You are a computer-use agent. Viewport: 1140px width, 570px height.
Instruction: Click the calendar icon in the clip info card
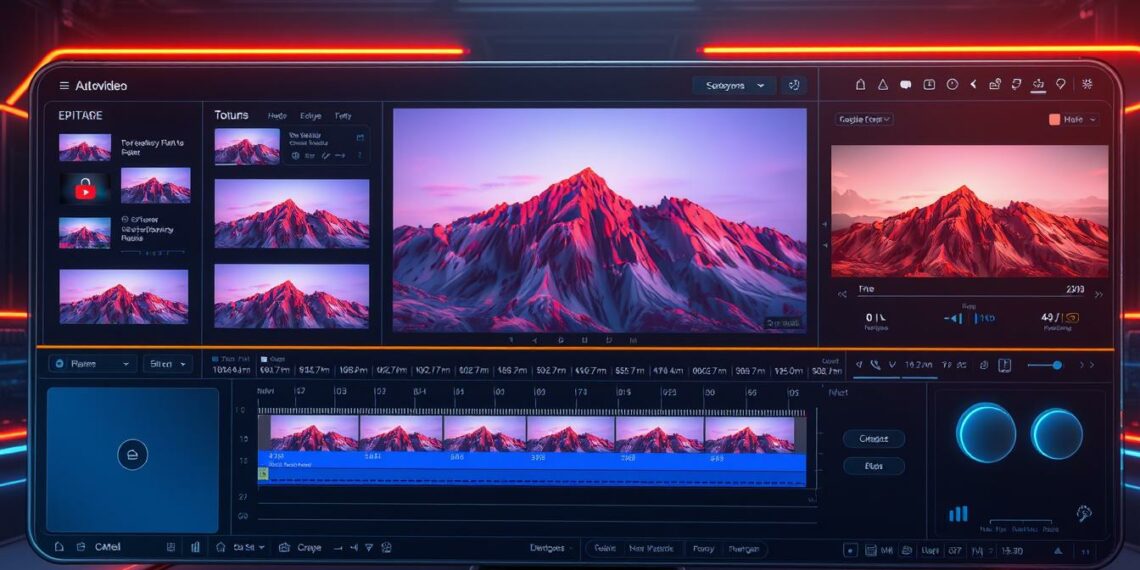[359, 137]
